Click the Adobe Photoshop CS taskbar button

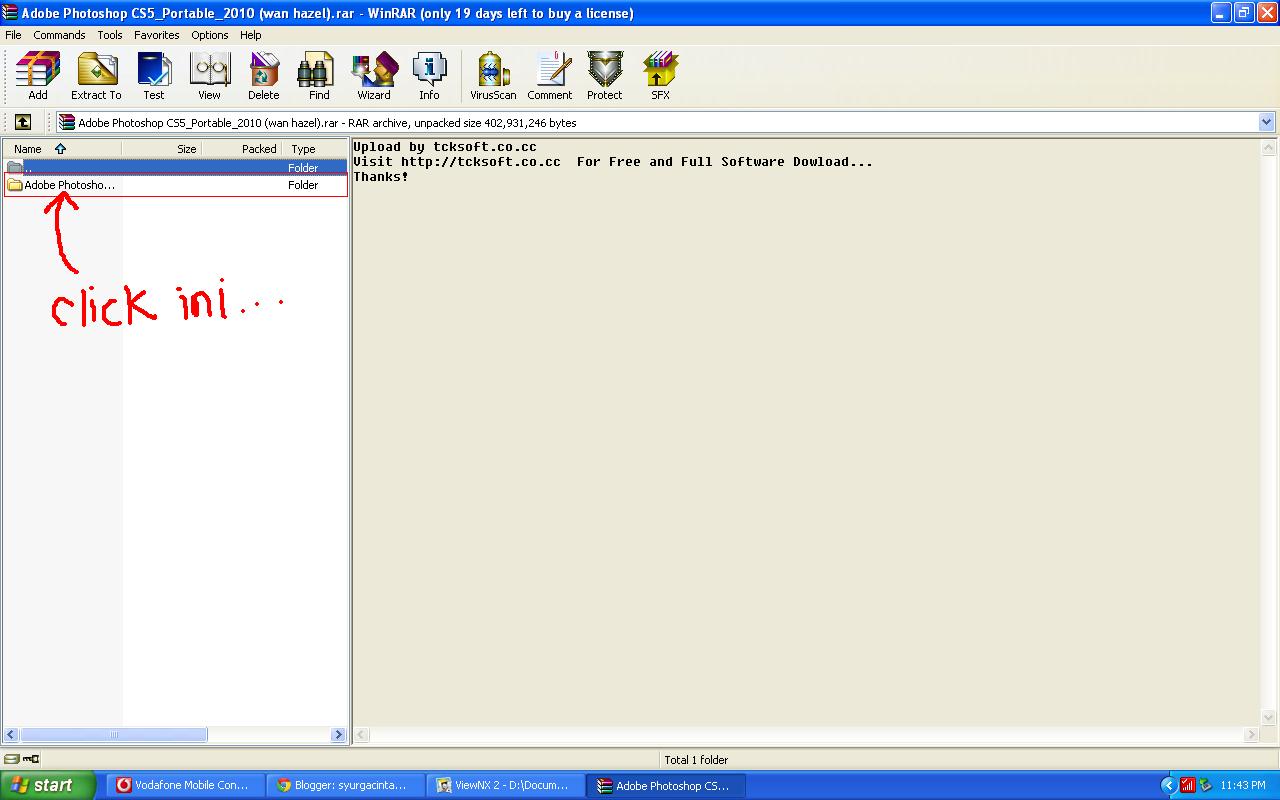[667, 785]
